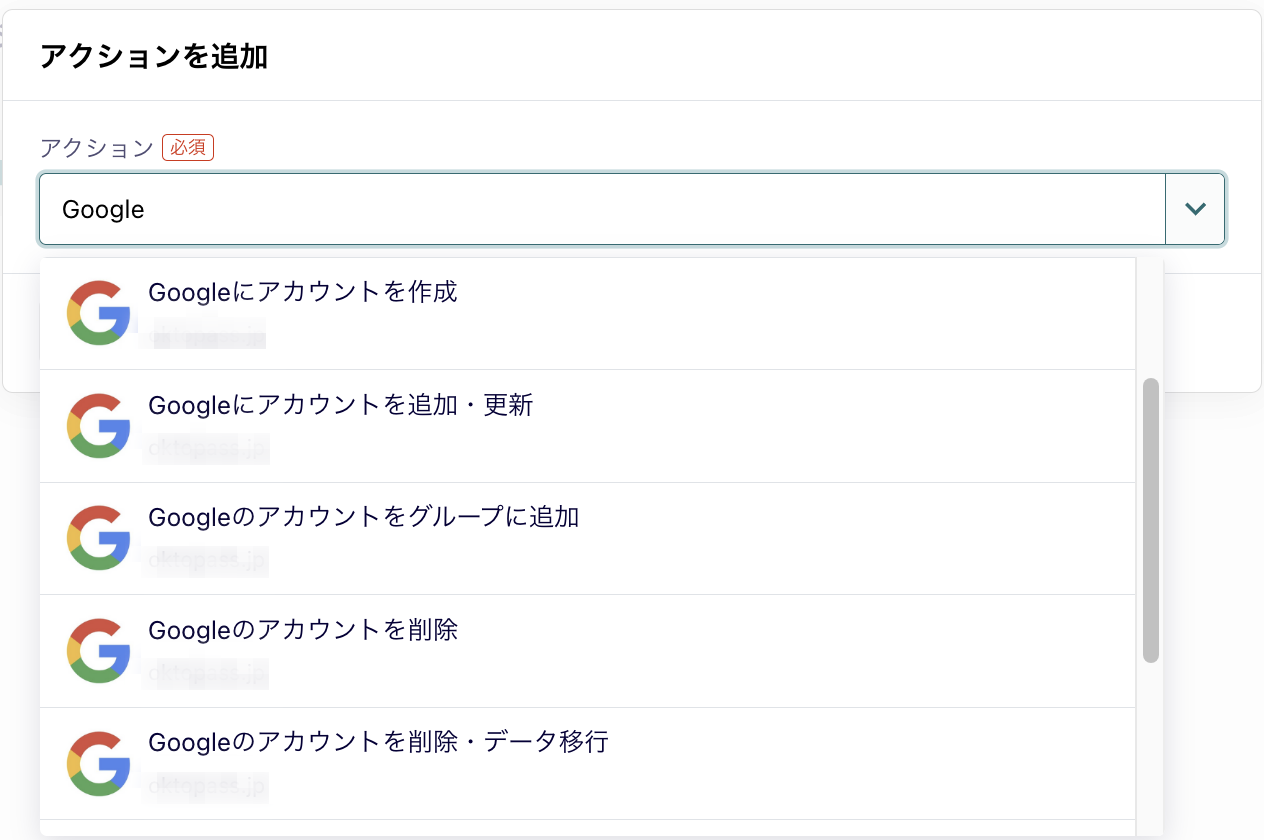Click the blurred domain under Googleにアカウントを追加・更新
Viewport: 1264px width, 840px height.
tap(208, 448)
